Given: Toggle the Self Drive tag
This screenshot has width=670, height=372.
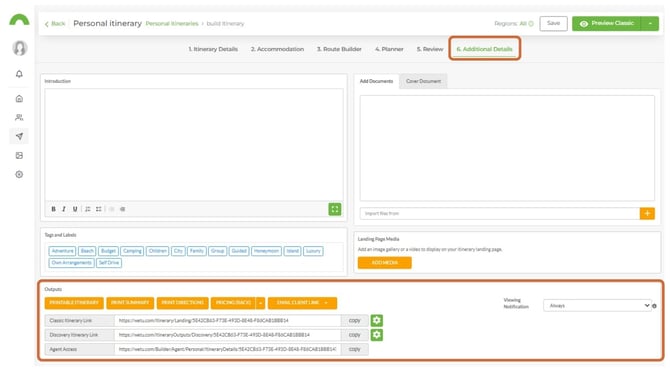Looking at the screenshot, I should [109, 263].
